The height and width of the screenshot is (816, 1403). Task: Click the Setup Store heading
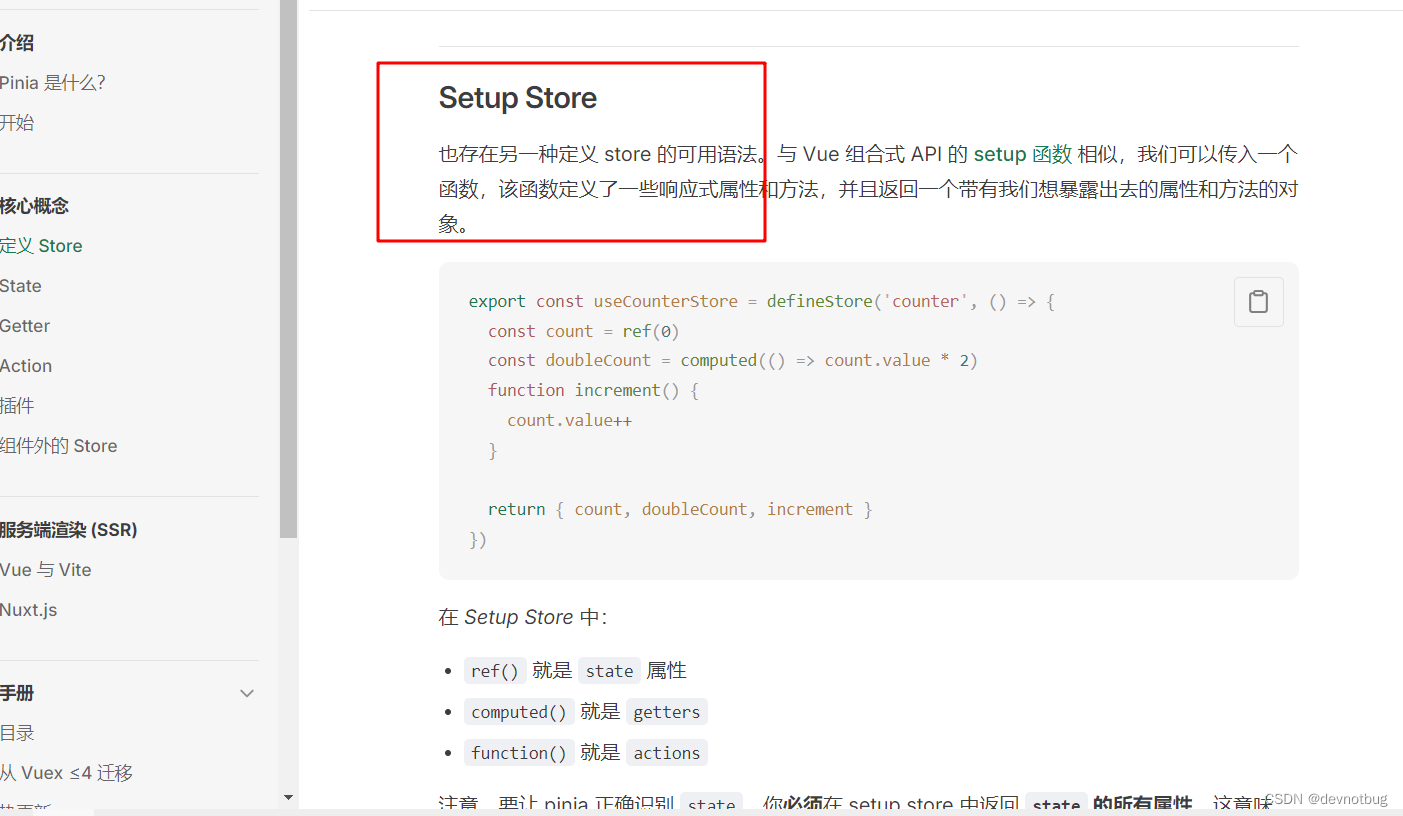(x=518, y=98)
